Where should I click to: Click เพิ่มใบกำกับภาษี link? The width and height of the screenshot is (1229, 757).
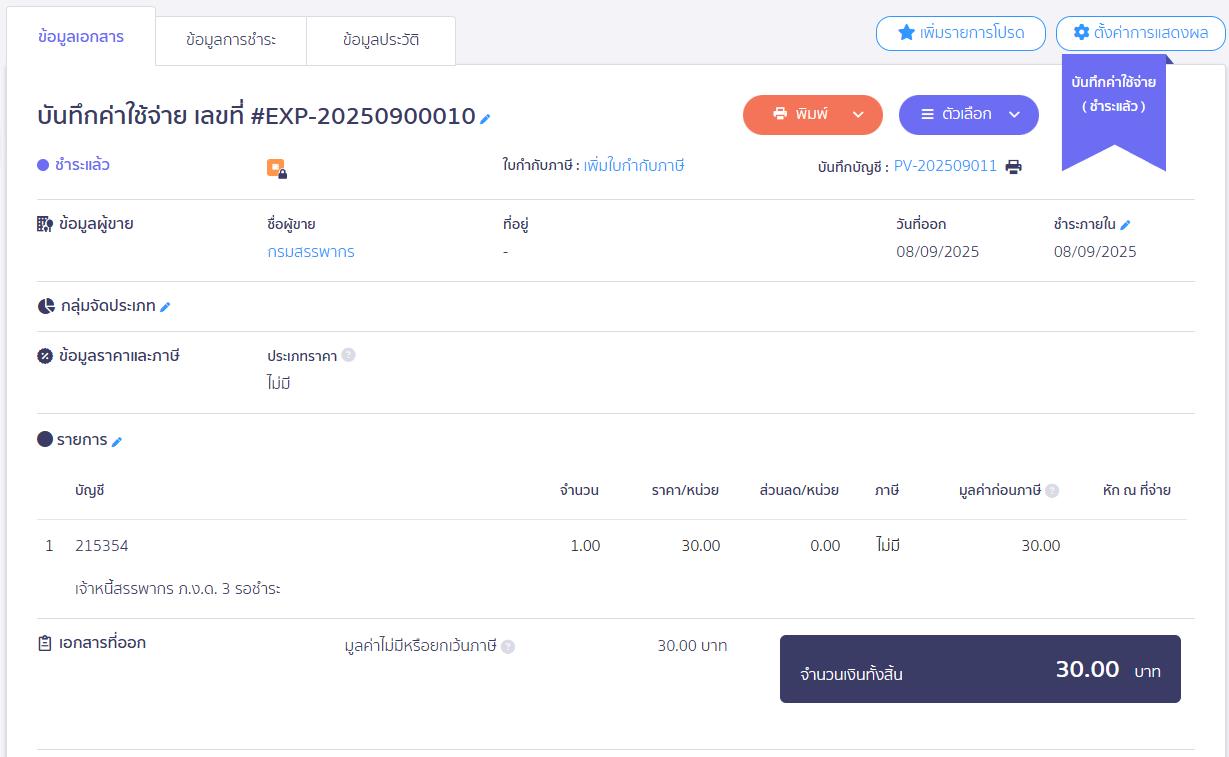click(634, 166)
